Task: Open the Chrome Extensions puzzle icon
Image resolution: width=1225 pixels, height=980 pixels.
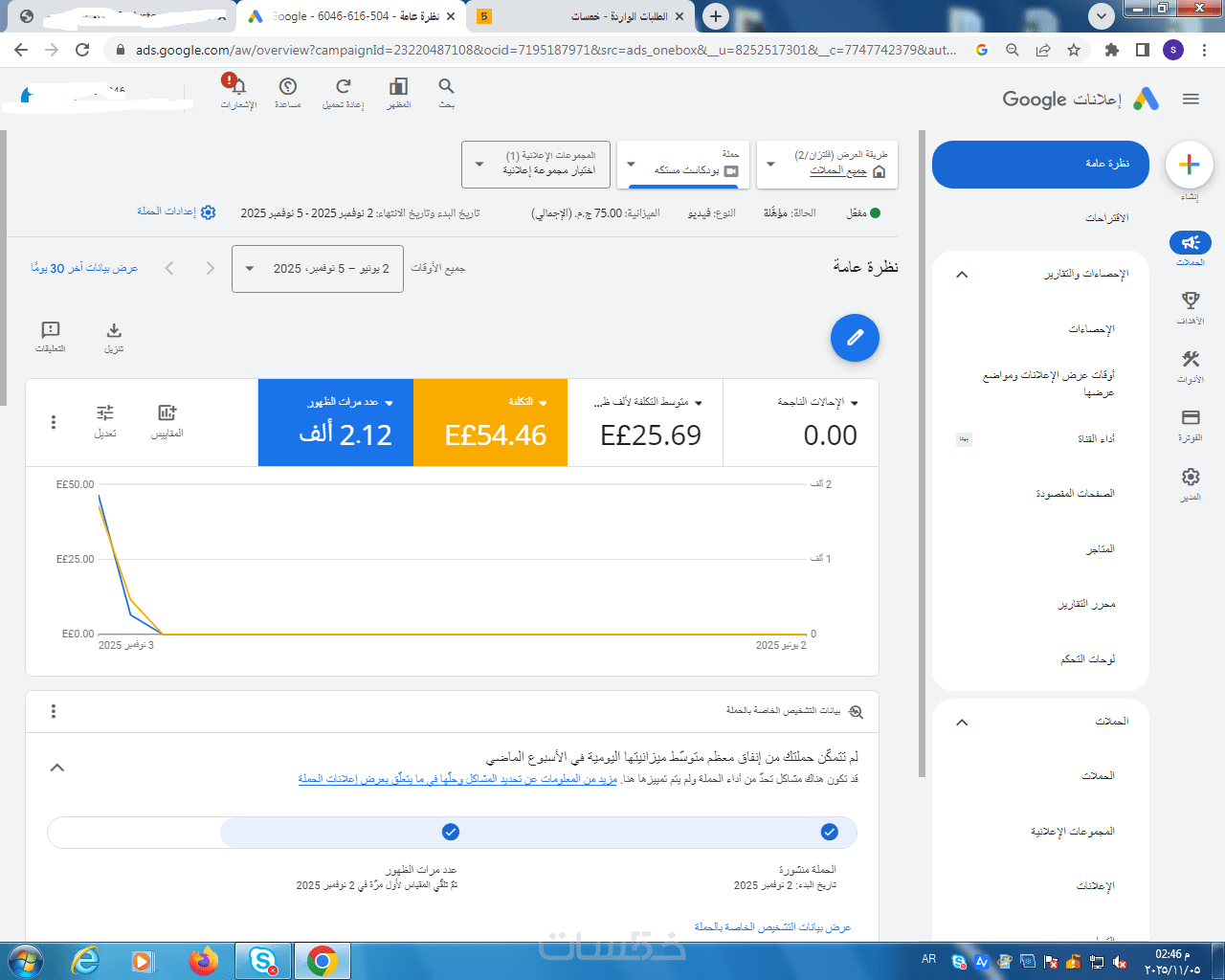Action: [1111, 50]
